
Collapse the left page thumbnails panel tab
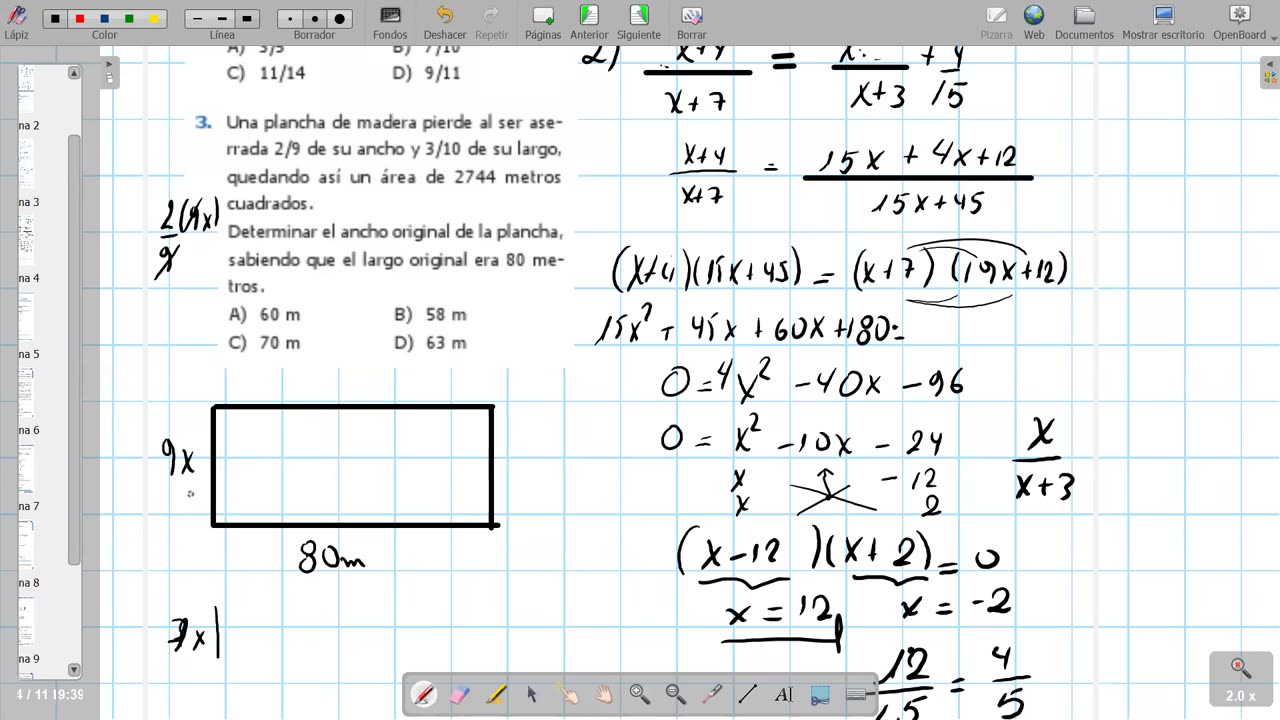click(111, 72)
